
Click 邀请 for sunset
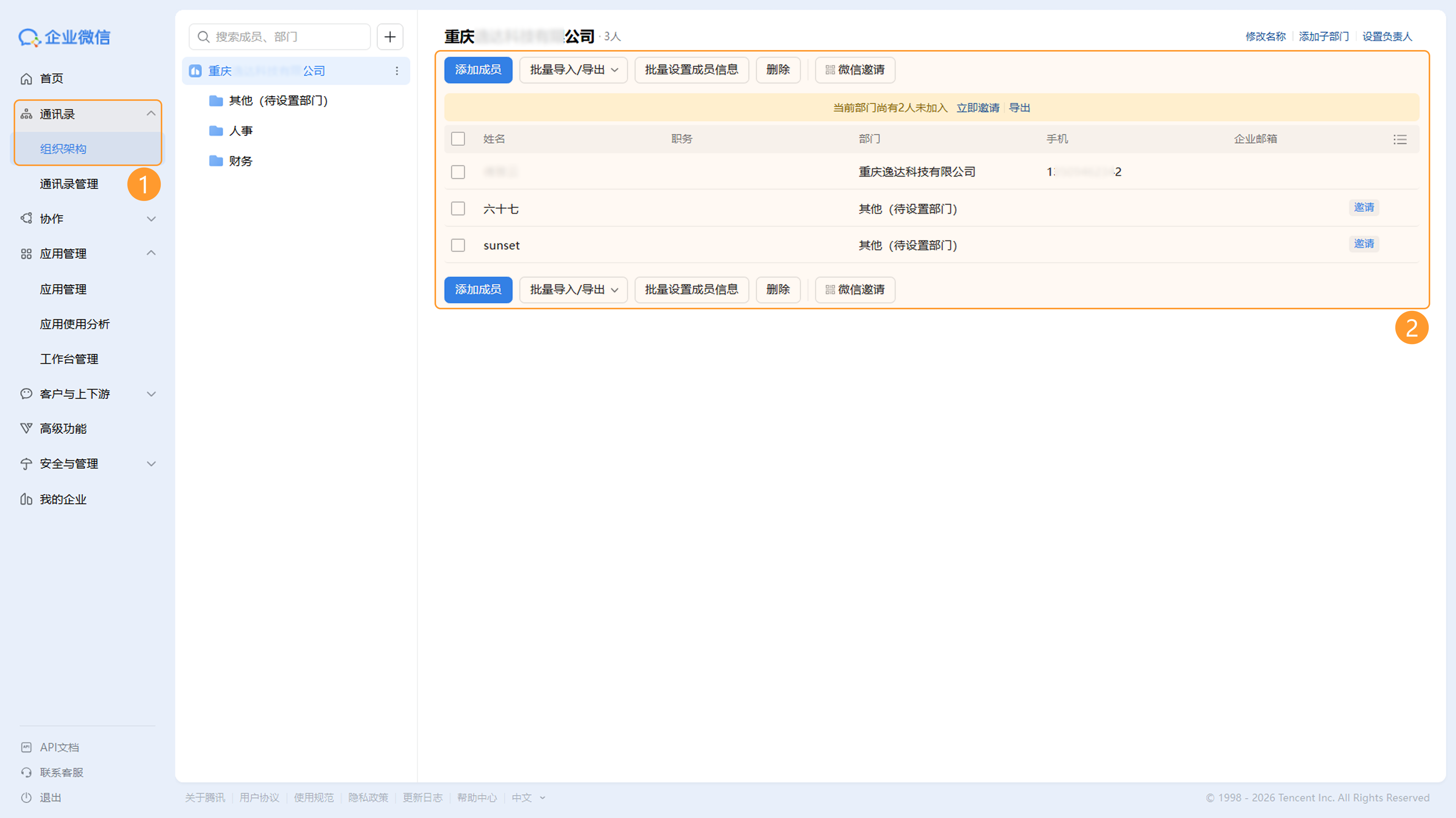tap(1363, 243)
